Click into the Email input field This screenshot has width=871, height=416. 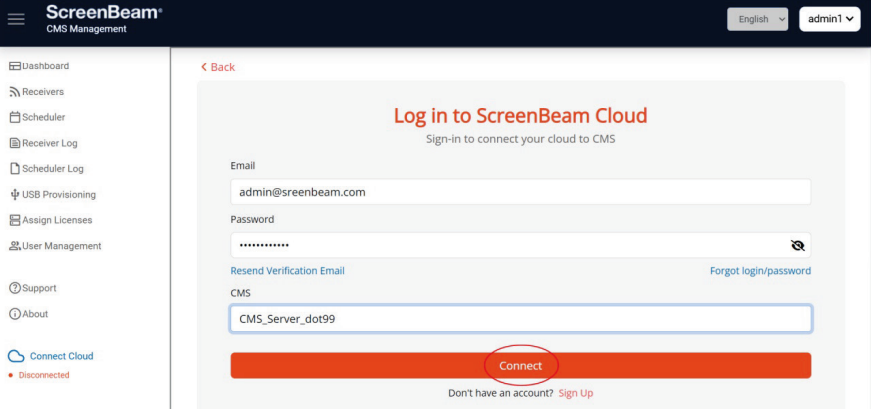520,192
